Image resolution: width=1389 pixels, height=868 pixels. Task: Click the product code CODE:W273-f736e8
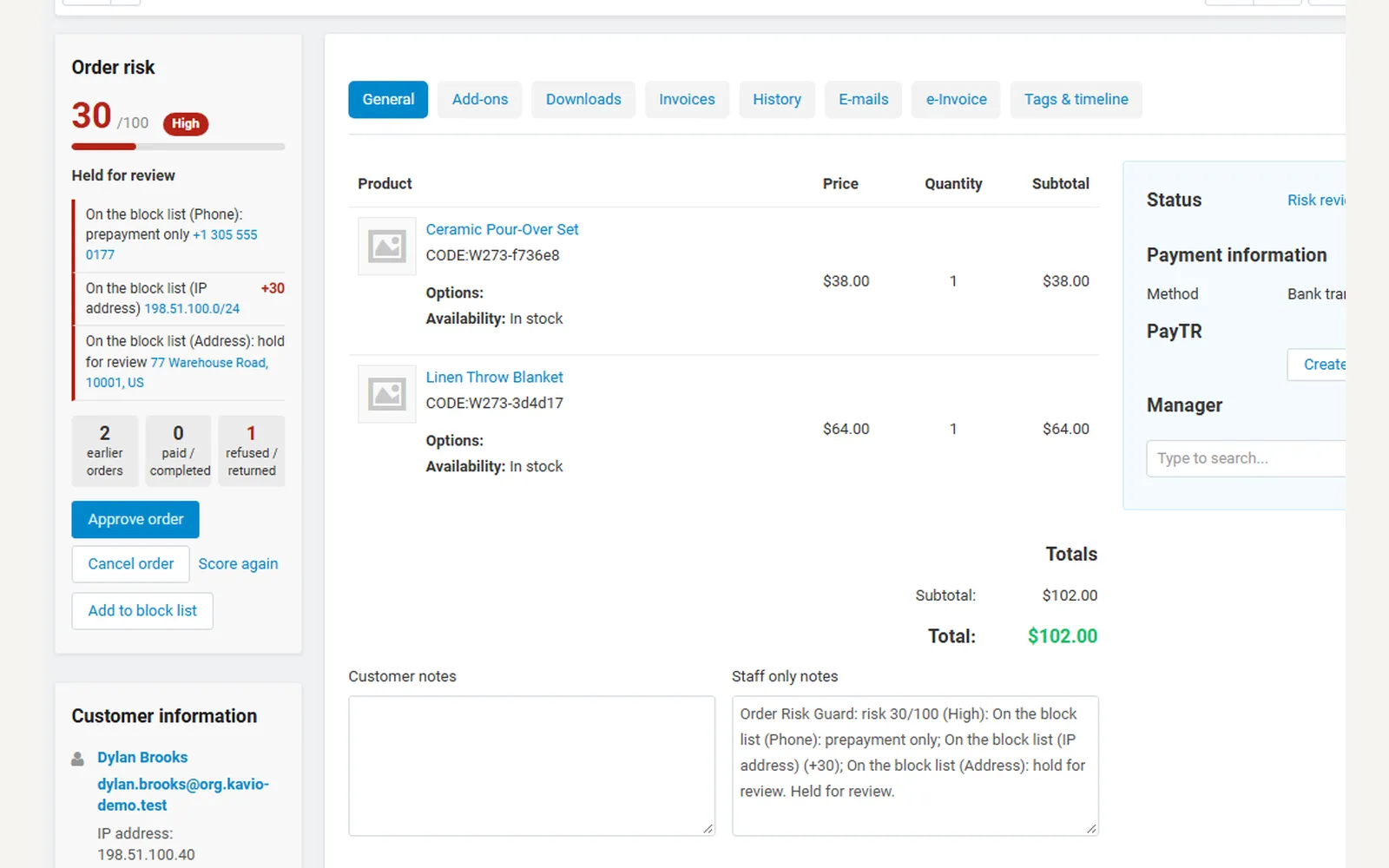click(x=492, y=255)
